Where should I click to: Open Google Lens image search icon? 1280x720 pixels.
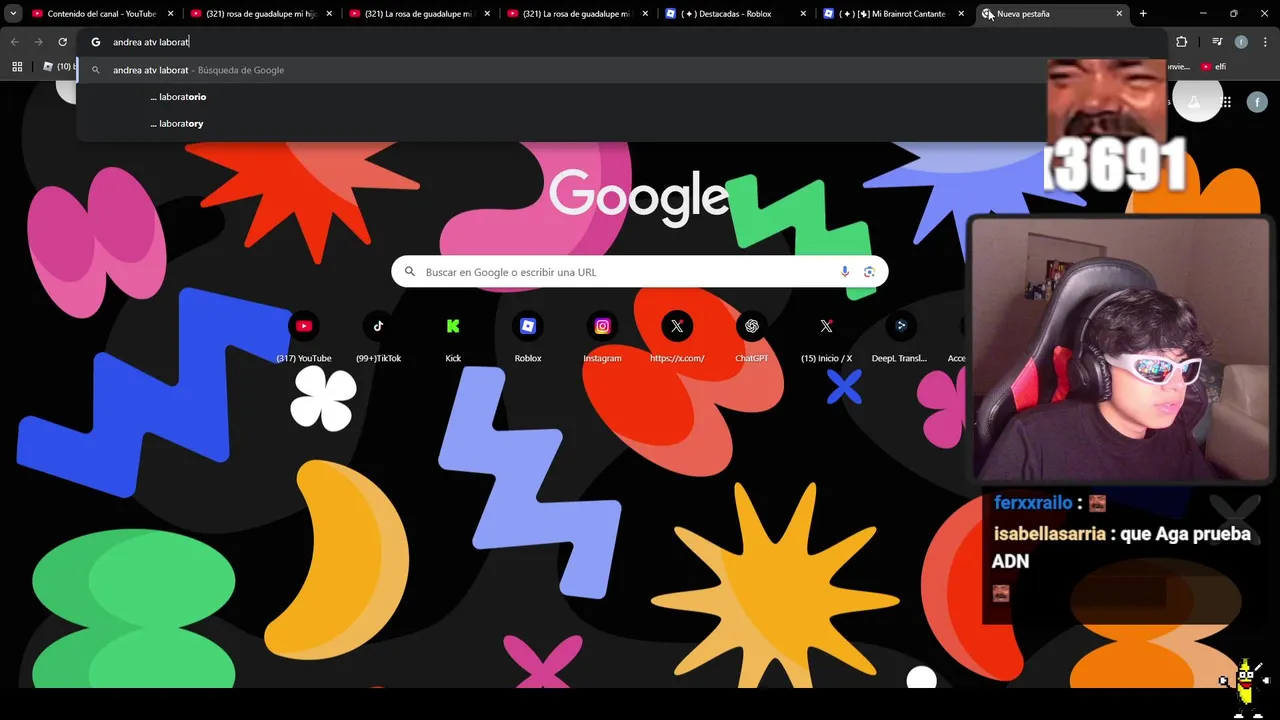869,272
